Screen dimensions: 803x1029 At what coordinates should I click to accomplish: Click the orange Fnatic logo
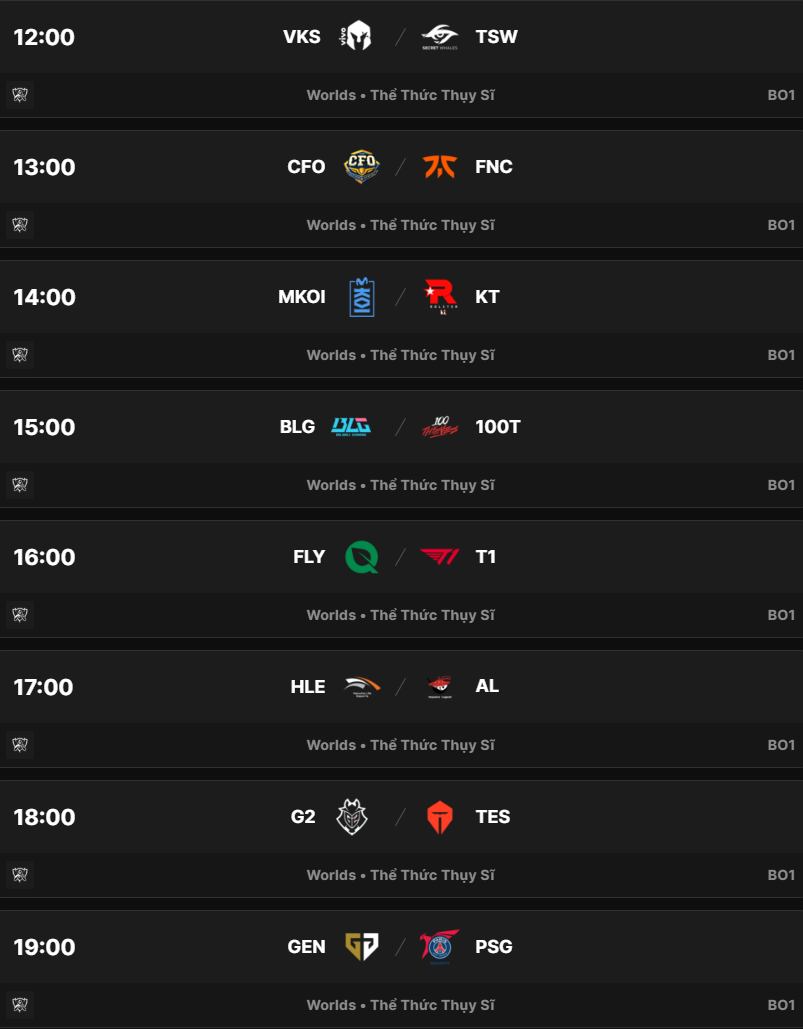pyautogui.click(x=439, y=167)
